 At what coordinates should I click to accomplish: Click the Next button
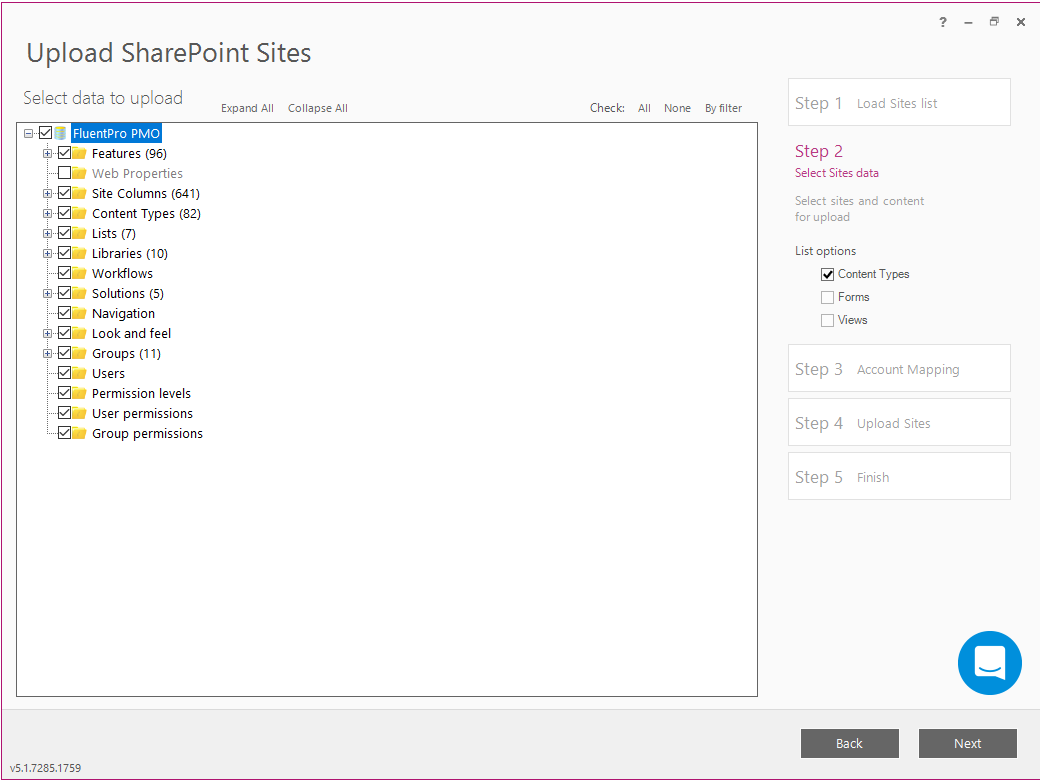coord(968,743)
